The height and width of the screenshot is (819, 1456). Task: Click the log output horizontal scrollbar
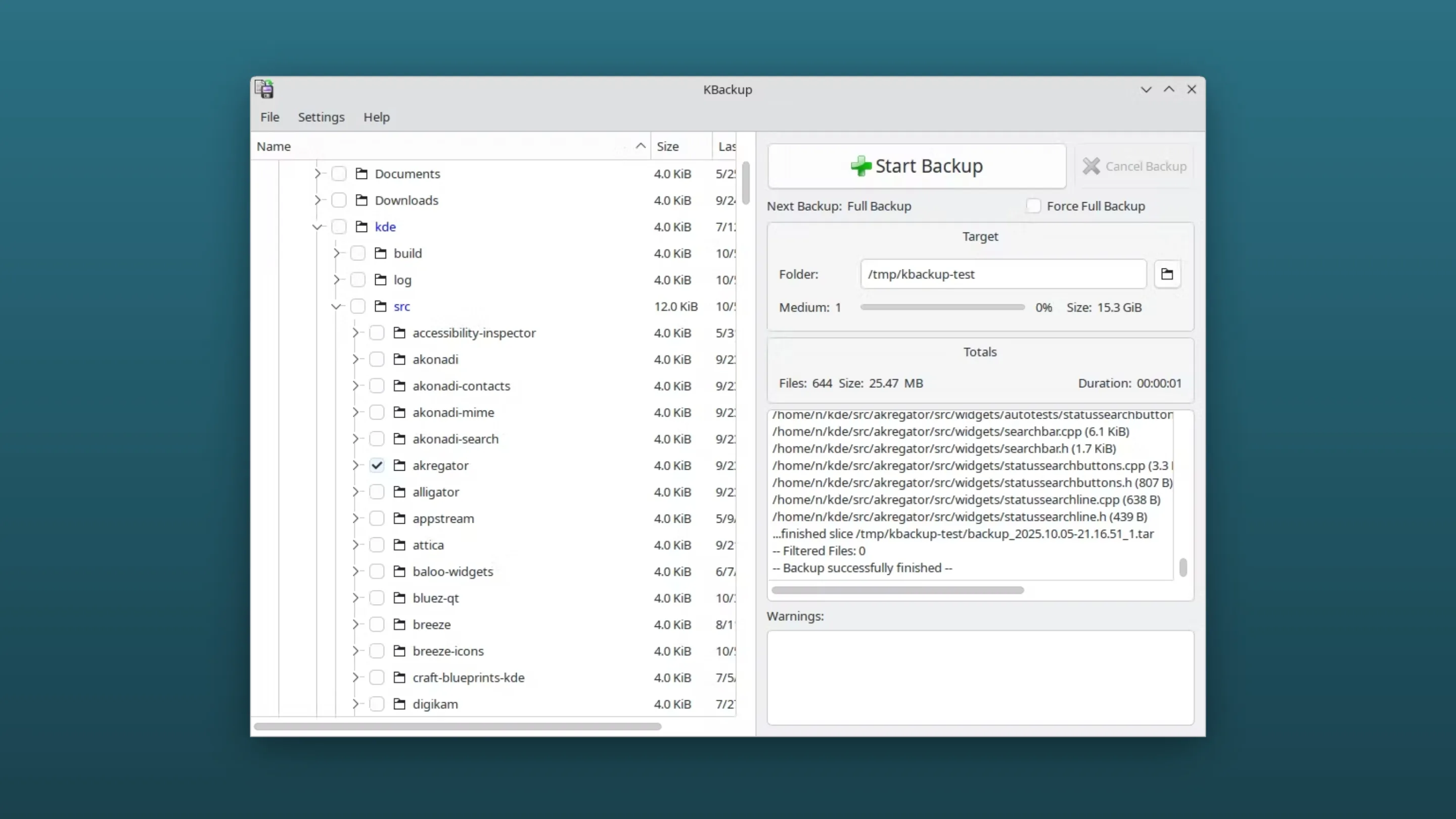pyautogui.click(x=897, y=590)
